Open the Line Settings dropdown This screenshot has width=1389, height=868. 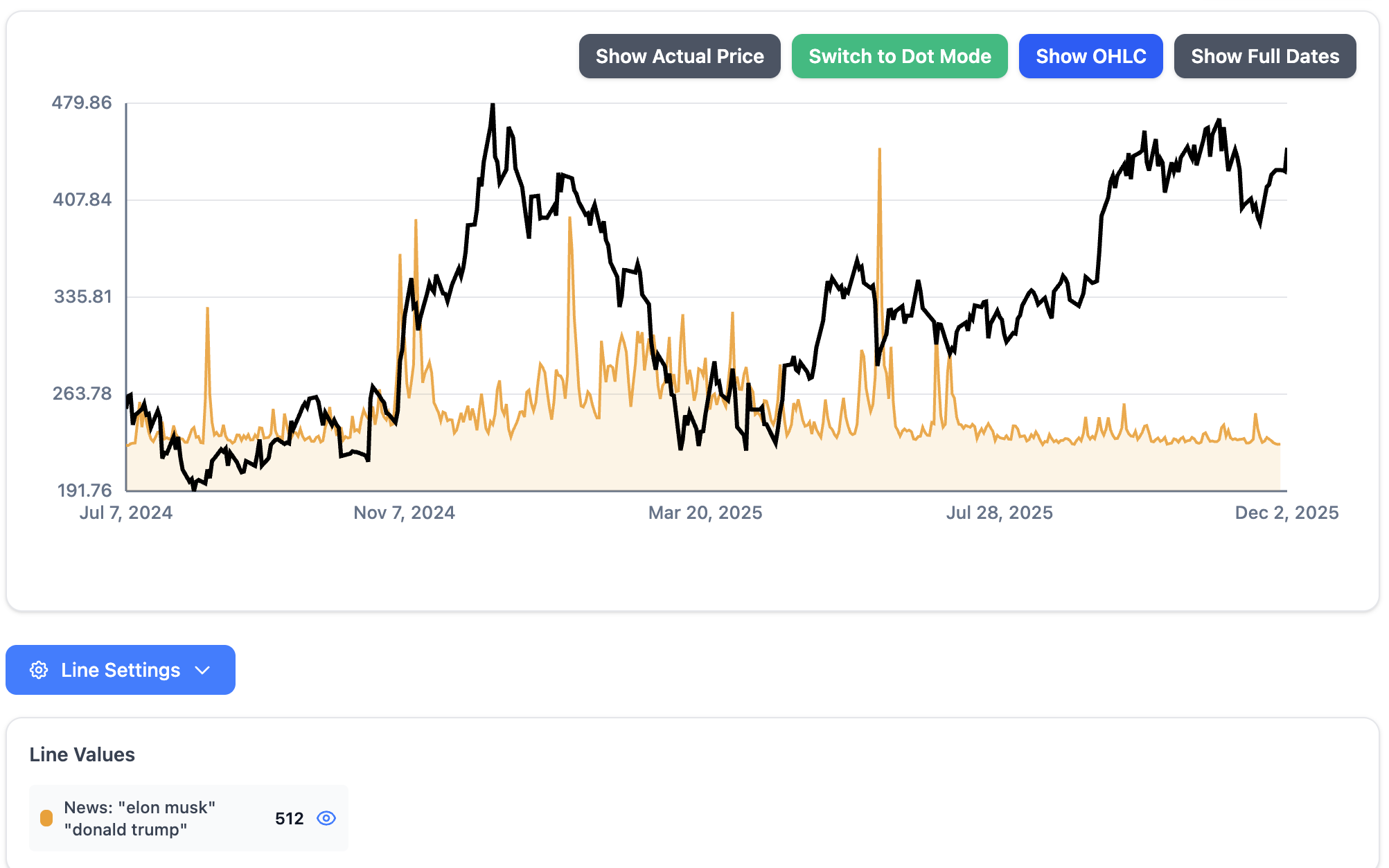121,670
